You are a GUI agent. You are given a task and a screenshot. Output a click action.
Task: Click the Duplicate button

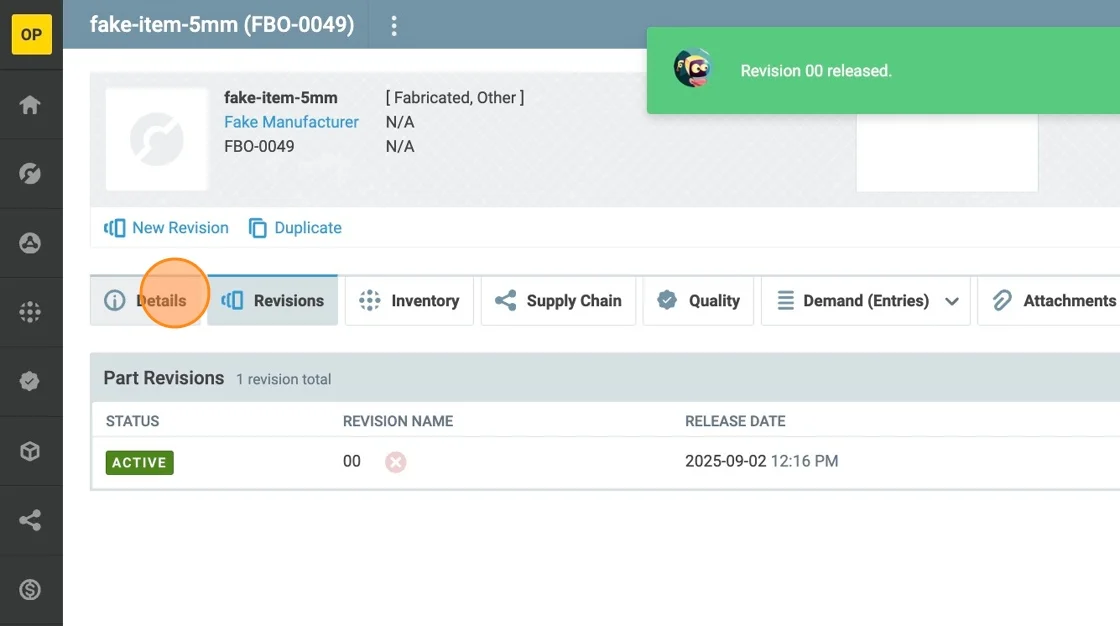(x=295, y=228)
